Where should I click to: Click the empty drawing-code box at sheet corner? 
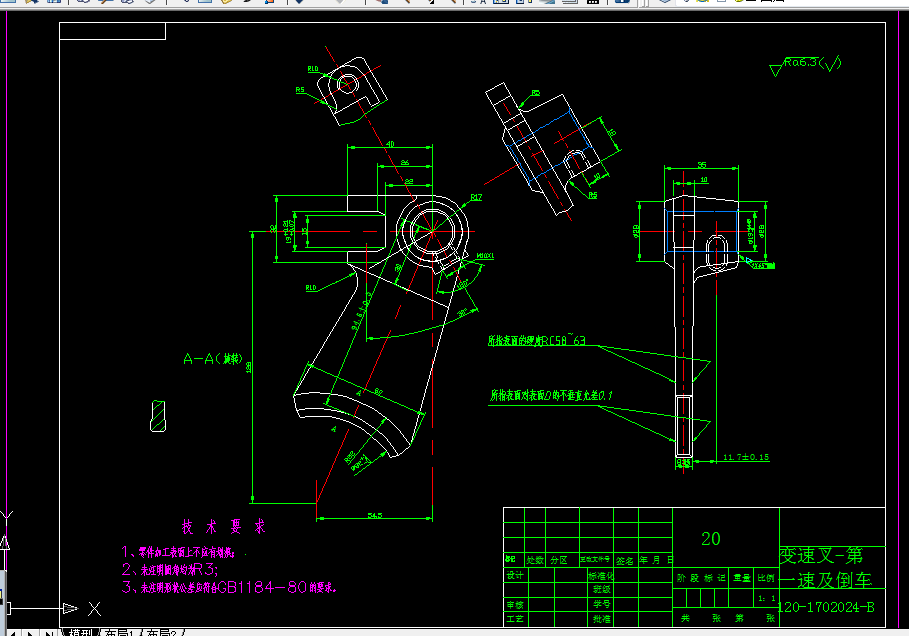coord(112,31)
